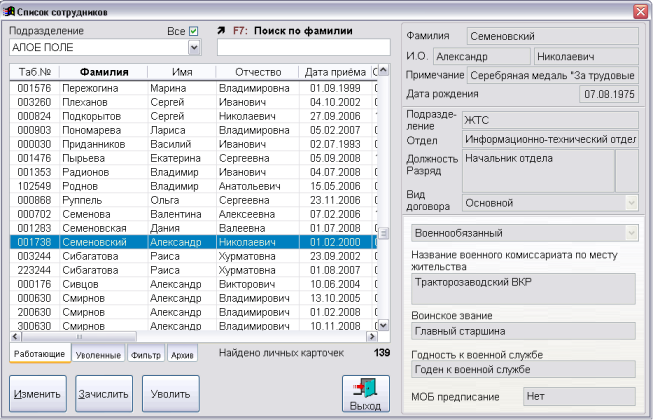Sort by the Отчество column header

258,72
